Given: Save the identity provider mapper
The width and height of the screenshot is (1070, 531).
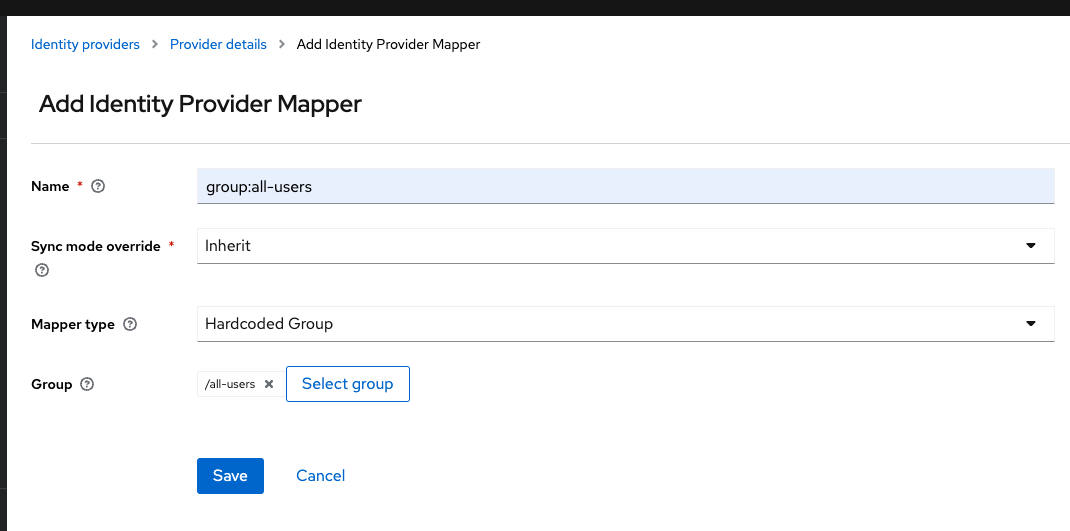Looking at the screenshot, I should [231, 476].
